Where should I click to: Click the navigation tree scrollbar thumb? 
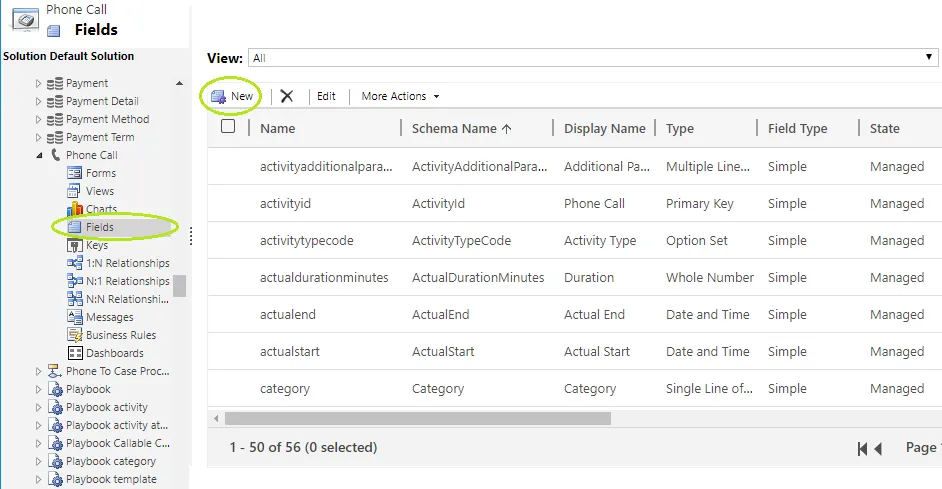pos(179,286)
